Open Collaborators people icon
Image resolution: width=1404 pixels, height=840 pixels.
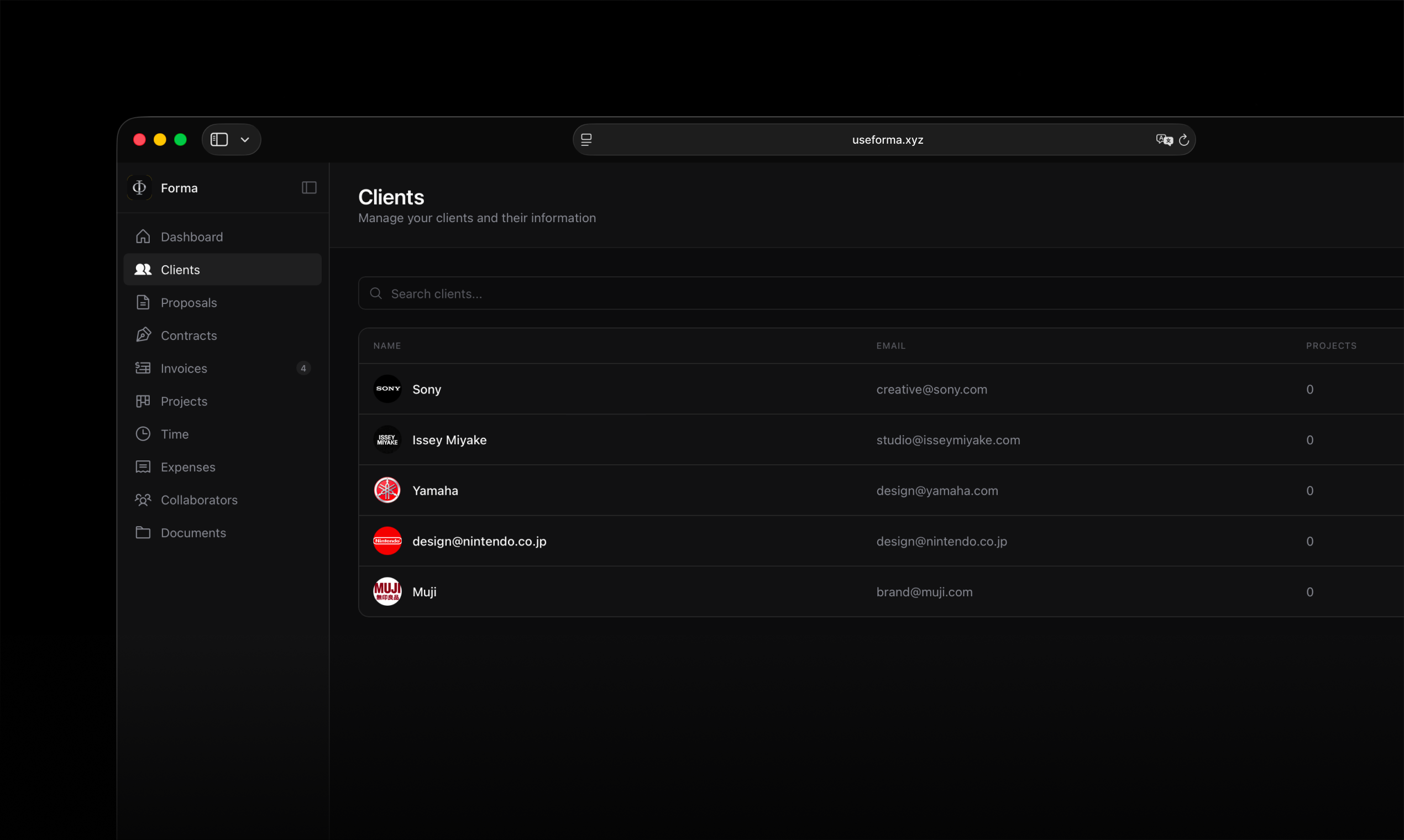coord(143,500)
